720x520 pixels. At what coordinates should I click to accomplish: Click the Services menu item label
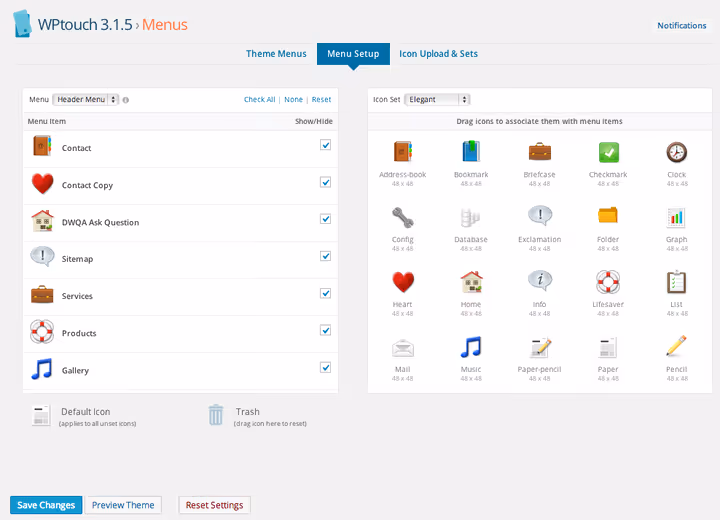[77, 296]
